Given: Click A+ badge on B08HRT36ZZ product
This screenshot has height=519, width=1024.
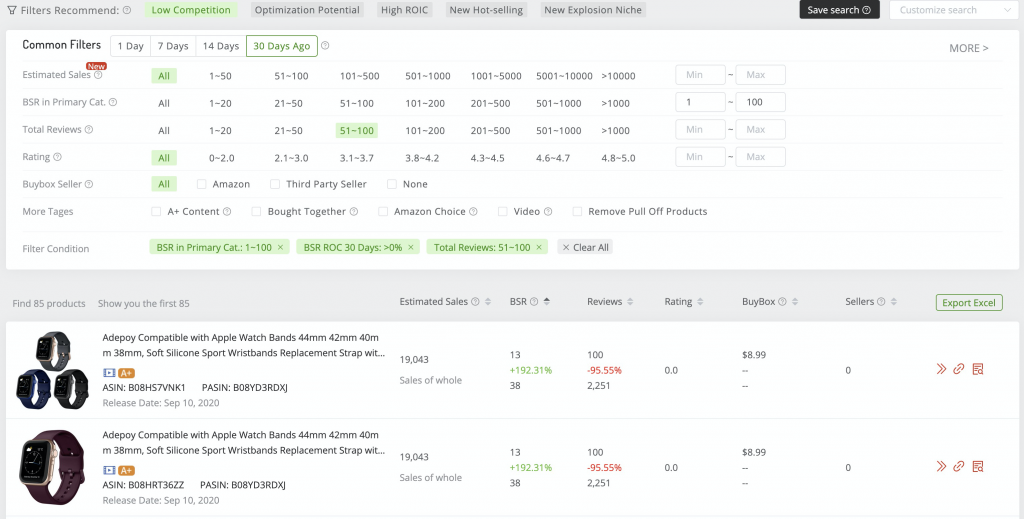Looking at the screenshot, I should coord(127,470).
